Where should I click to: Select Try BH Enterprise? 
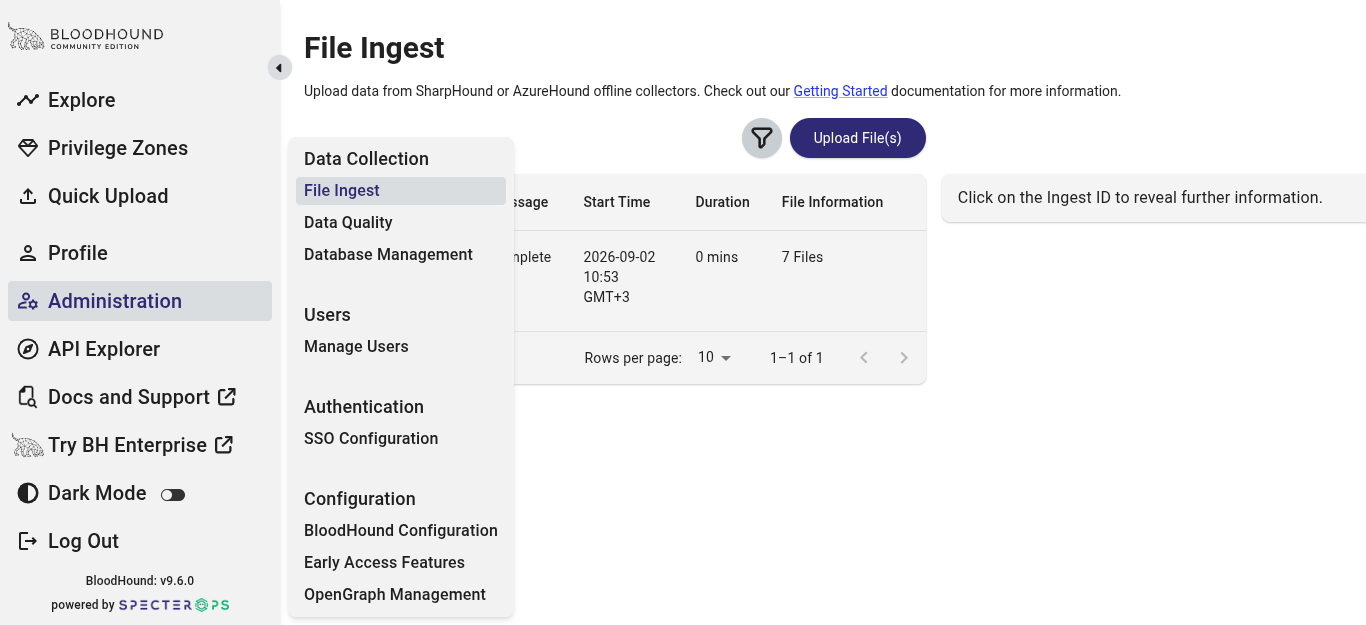[x=140, y=445]
